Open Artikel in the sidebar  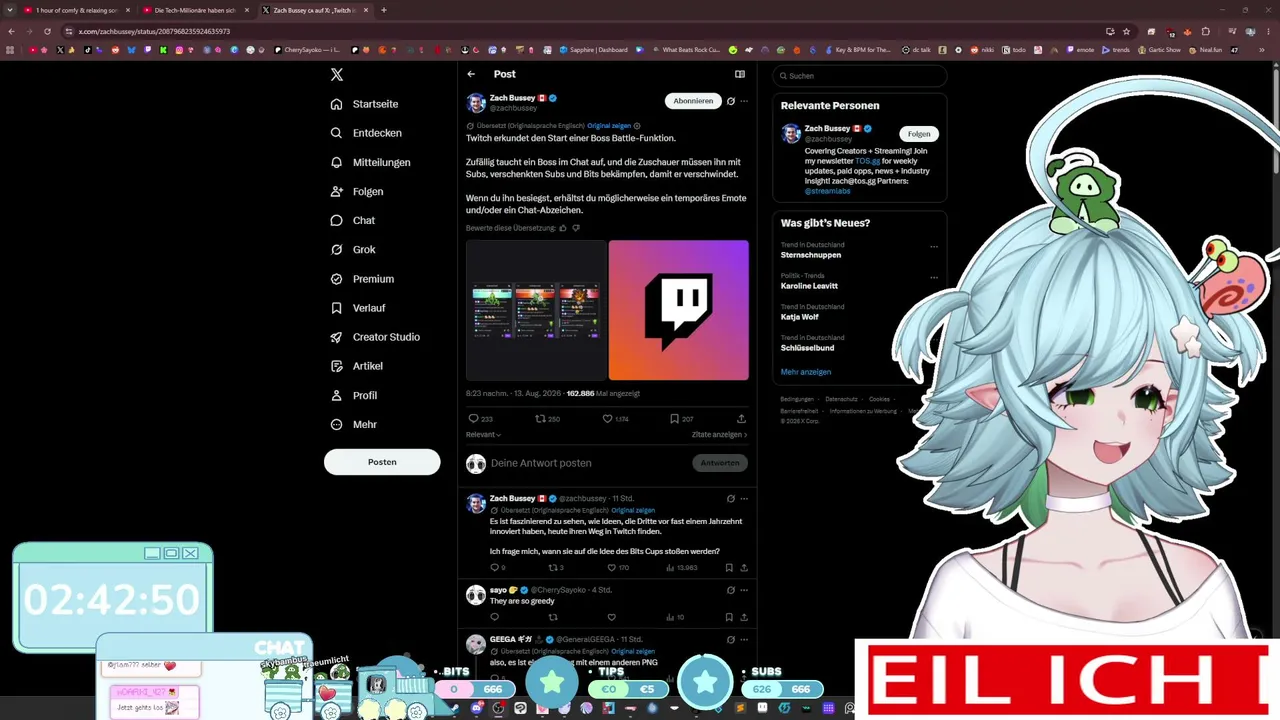(x=357, y=366)
